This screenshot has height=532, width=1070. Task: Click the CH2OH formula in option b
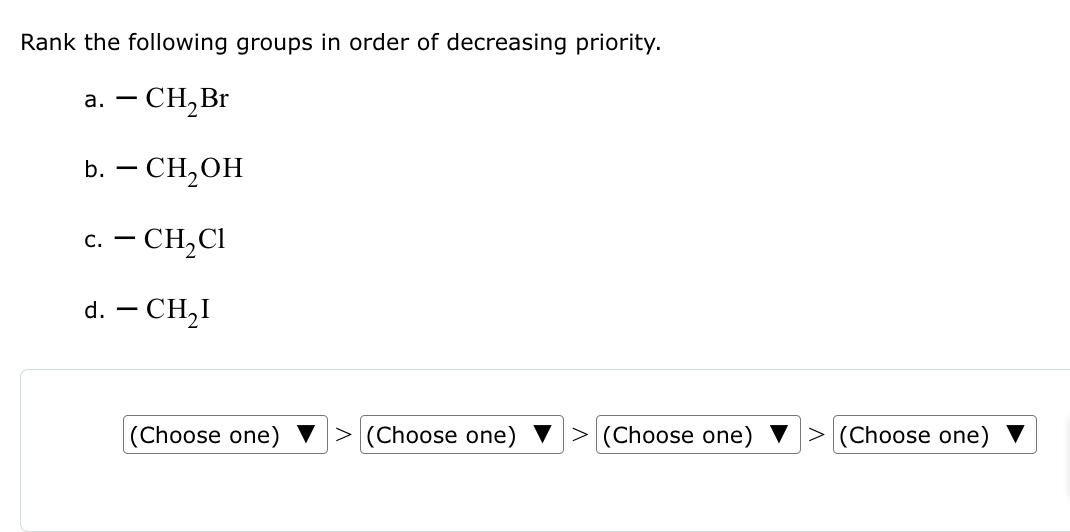tap(194, 168)
